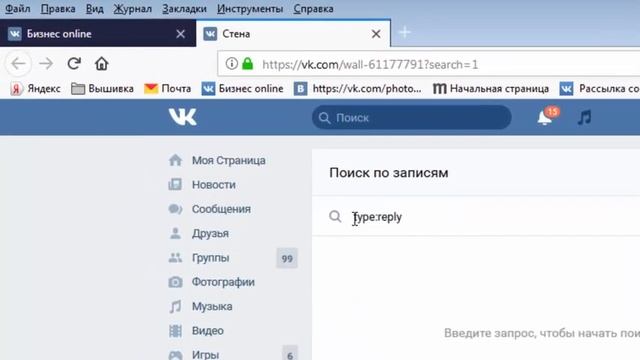Open a new browser tab
Screen dimensions: 640x360
(x=404, y=32)
